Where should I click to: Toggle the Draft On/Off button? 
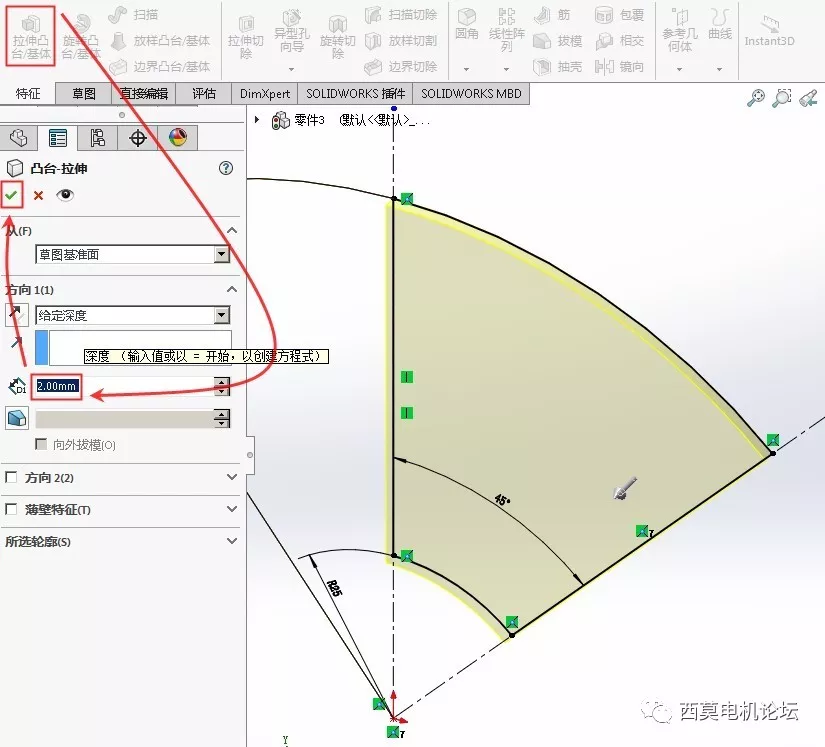17,419
